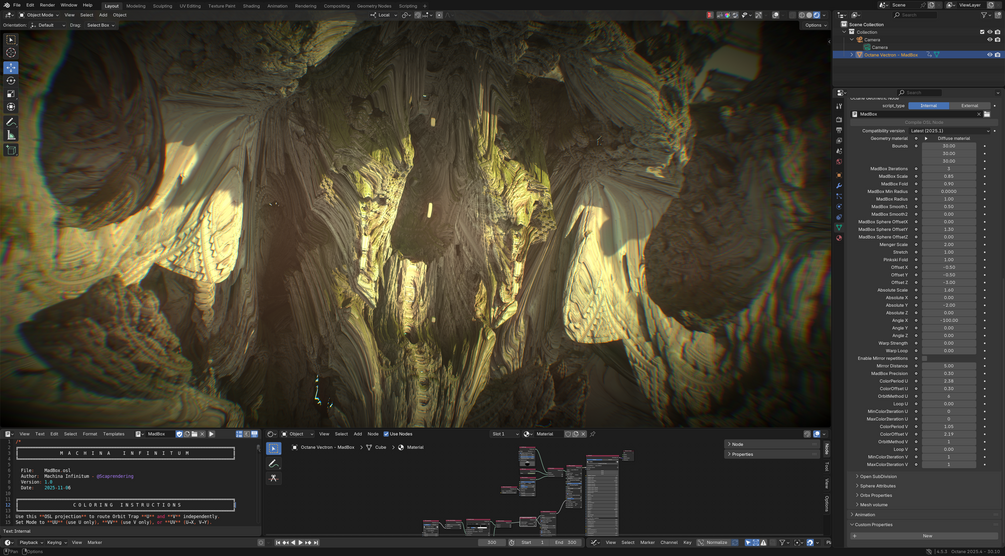Expand Octane Vectron - MadBox in outliner
The image size is (1005, 556).
pyautogui.click(x=853, y=55)
